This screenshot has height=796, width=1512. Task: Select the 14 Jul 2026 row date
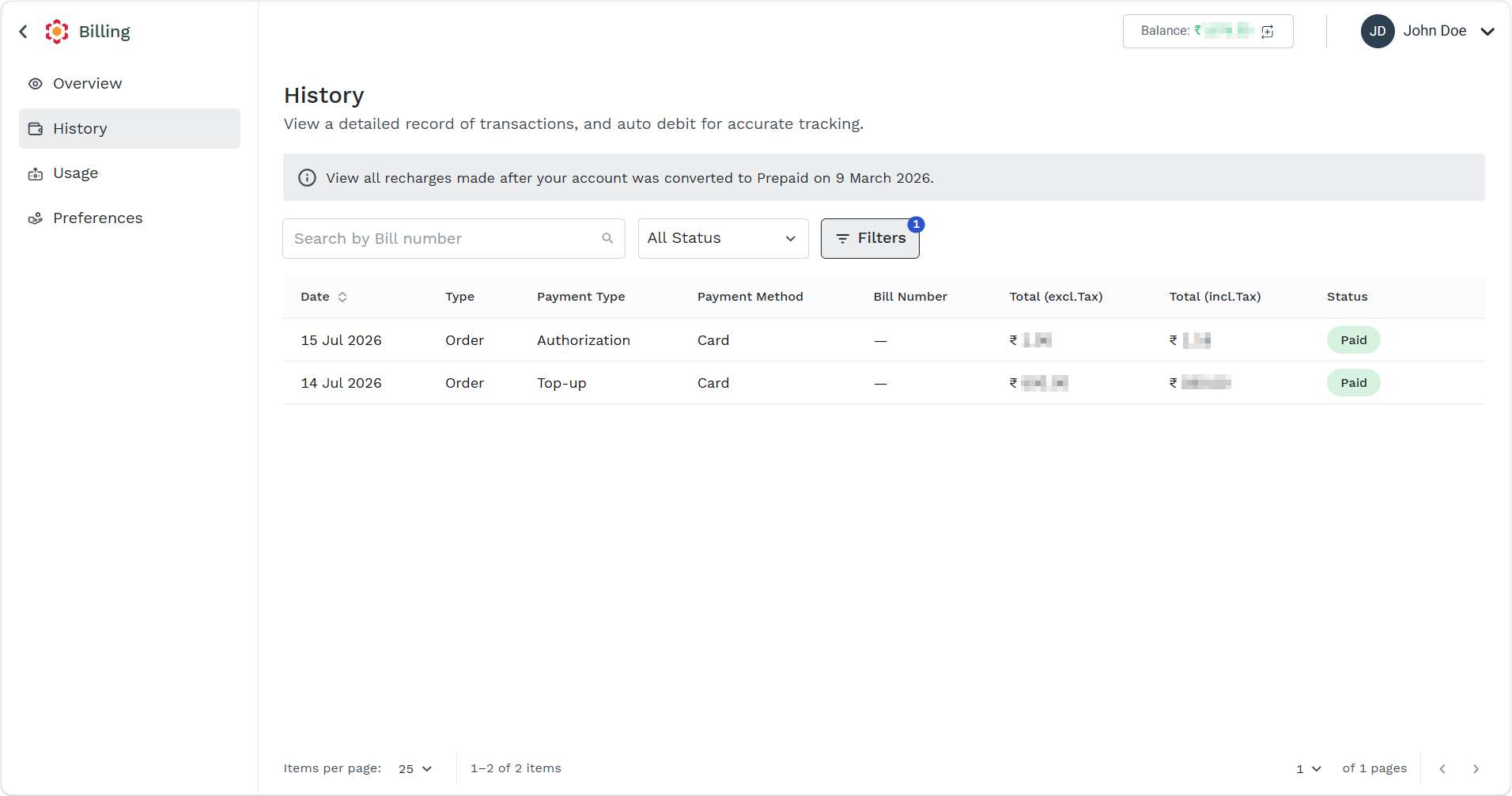tap(341, 383)
